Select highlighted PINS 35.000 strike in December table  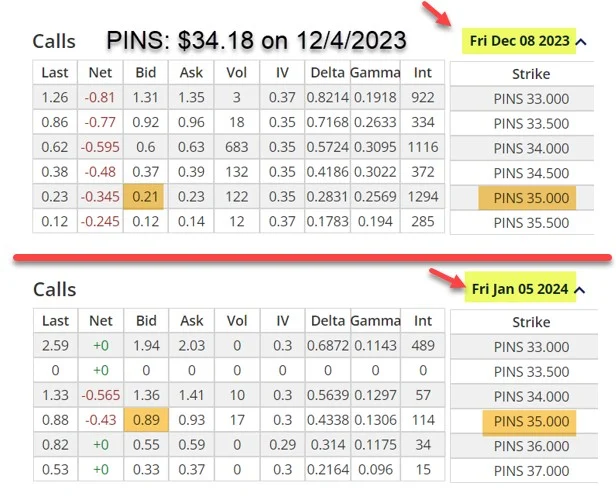click(527, 198)
